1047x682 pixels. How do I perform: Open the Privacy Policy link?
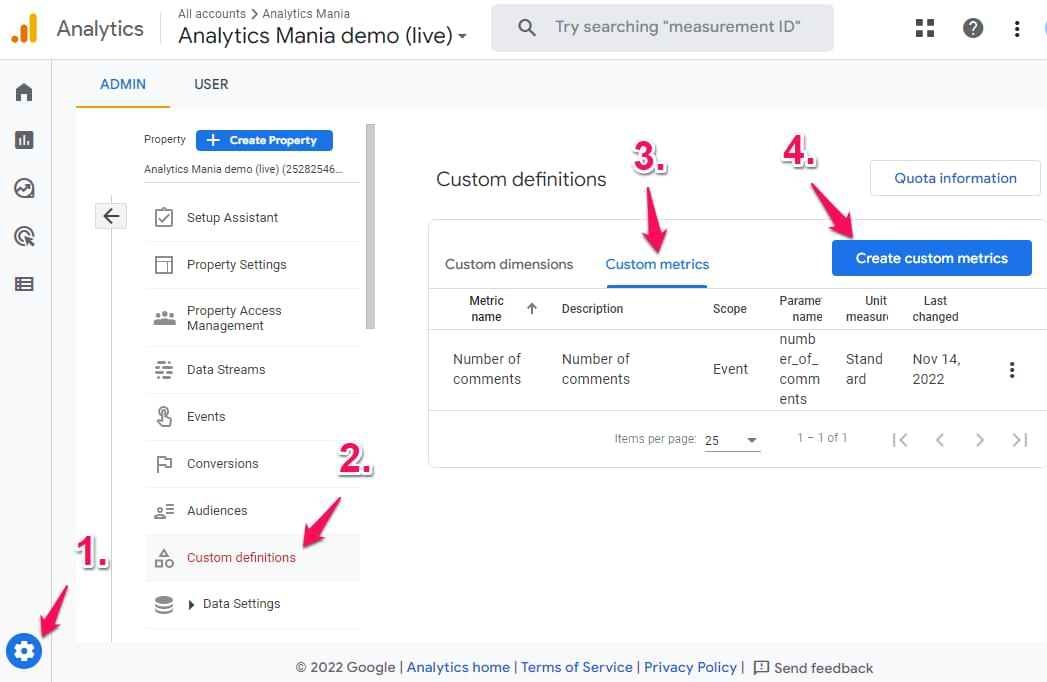coord(690,667)
